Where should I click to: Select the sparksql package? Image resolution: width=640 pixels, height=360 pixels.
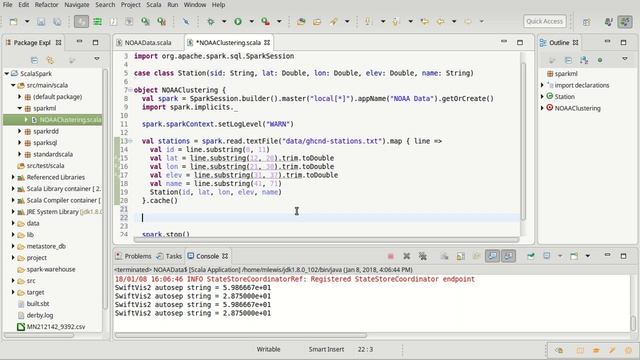(45, 142)
